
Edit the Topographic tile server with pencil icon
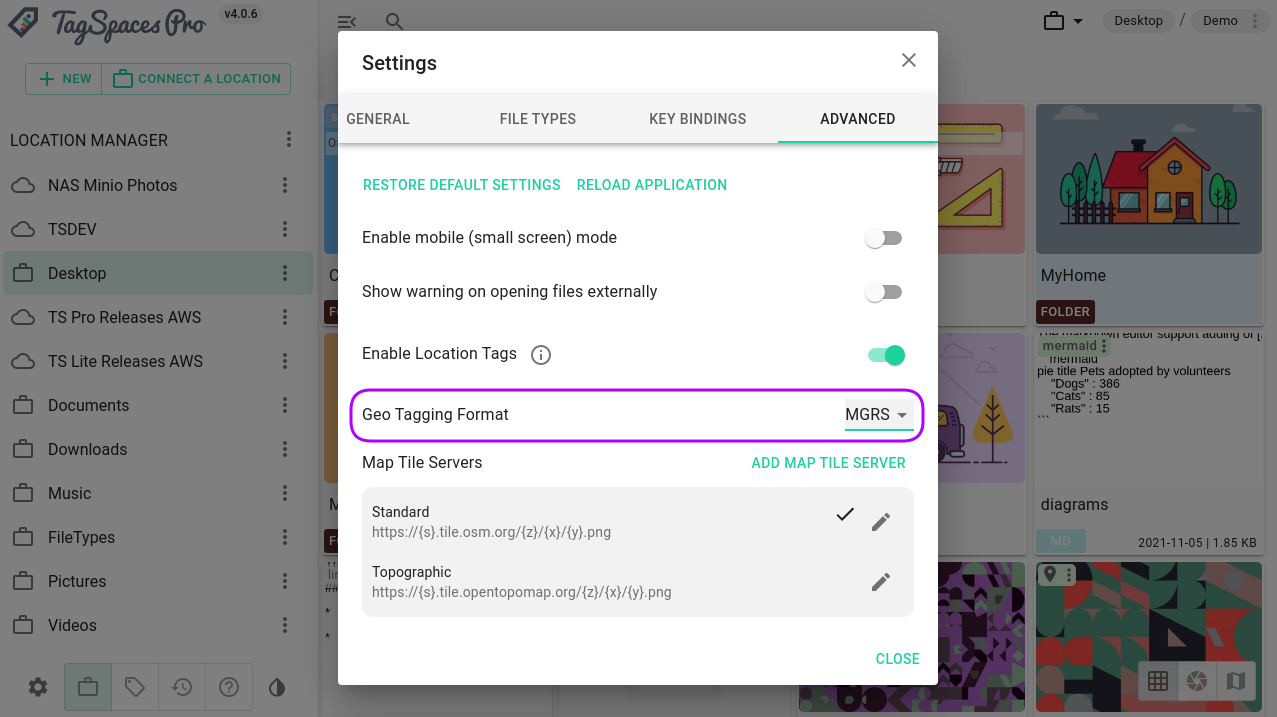coord(881,582)
